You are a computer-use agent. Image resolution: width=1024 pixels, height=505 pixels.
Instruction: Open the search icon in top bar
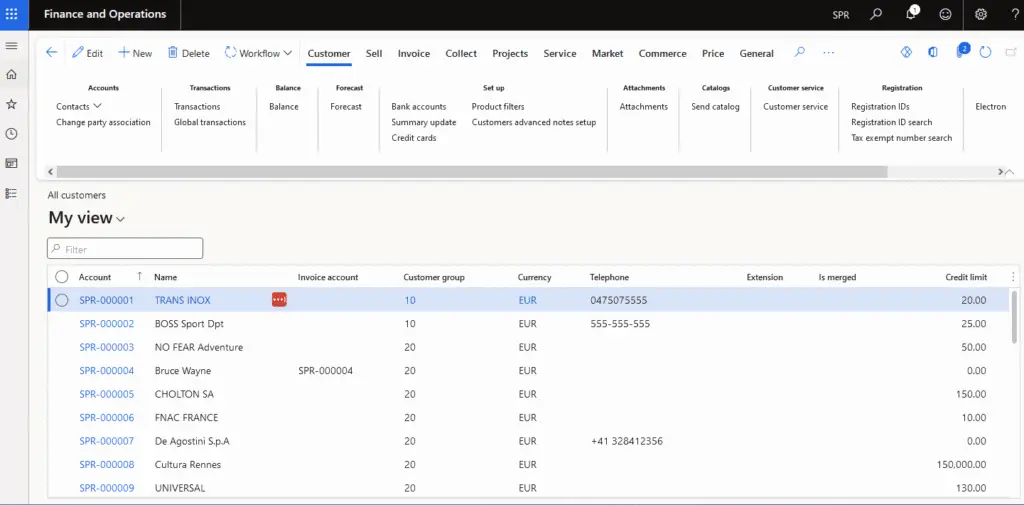876,14
